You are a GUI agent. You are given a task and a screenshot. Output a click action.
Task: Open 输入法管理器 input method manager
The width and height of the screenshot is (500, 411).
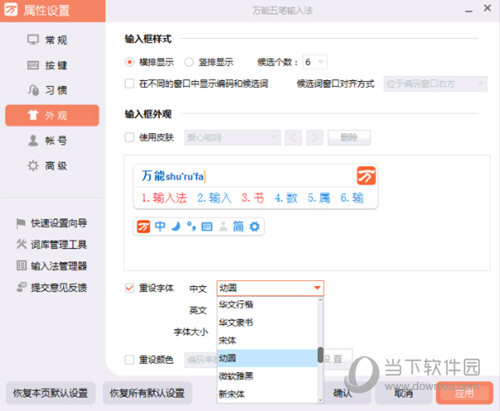point(52,266)
